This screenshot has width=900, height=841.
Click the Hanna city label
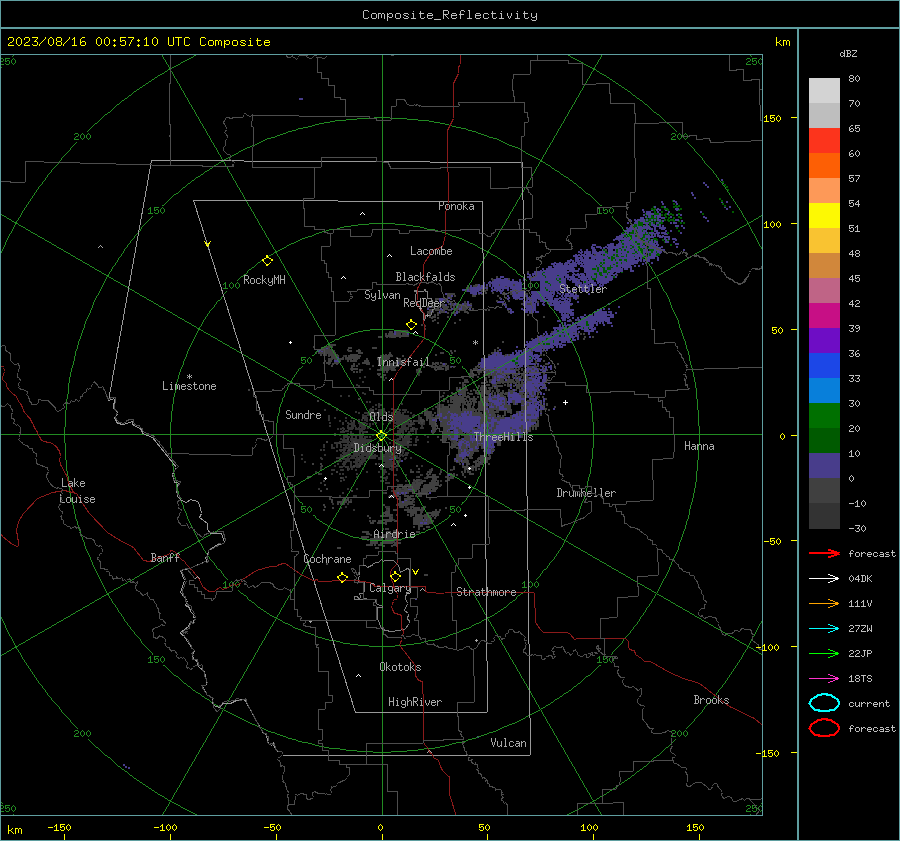click(699, 446)
